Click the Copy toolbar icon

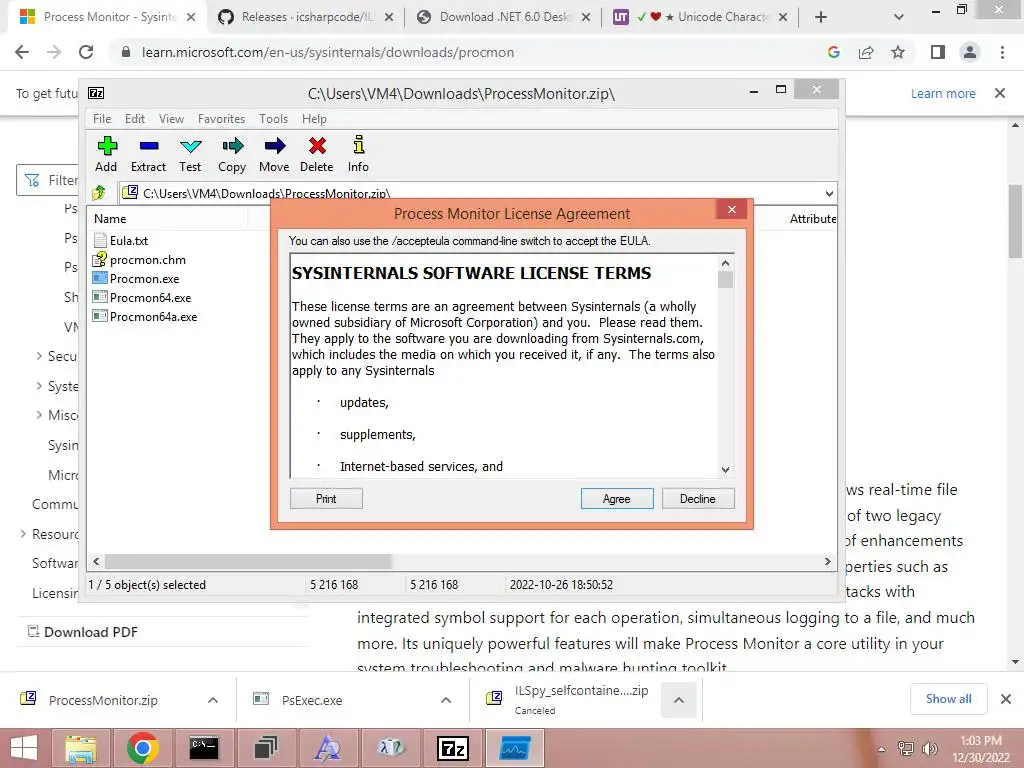coord(232,155)
